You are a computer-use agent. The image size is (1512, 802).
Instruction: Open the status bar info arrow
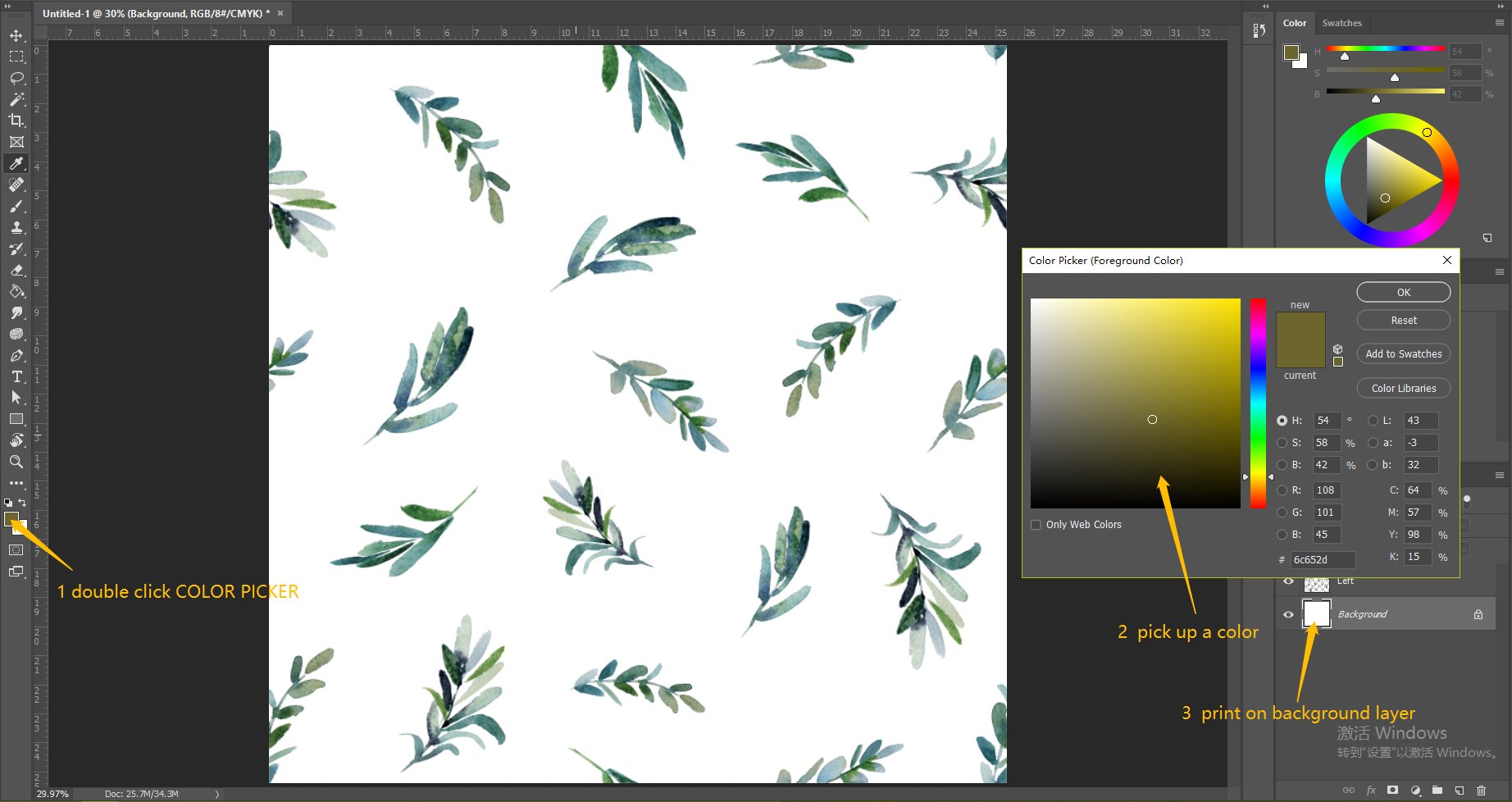click(x=217, y=794)
